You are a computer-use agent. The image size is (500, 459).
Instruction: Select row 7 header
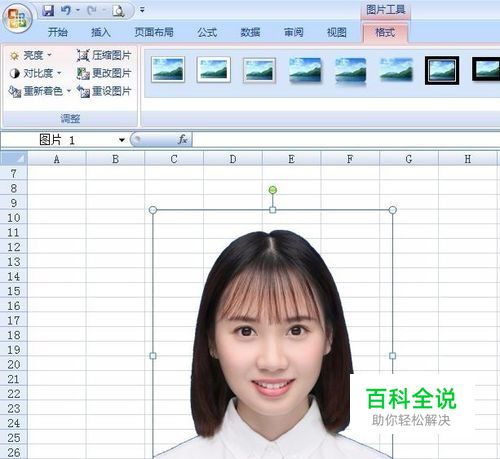tap(14, 174)
